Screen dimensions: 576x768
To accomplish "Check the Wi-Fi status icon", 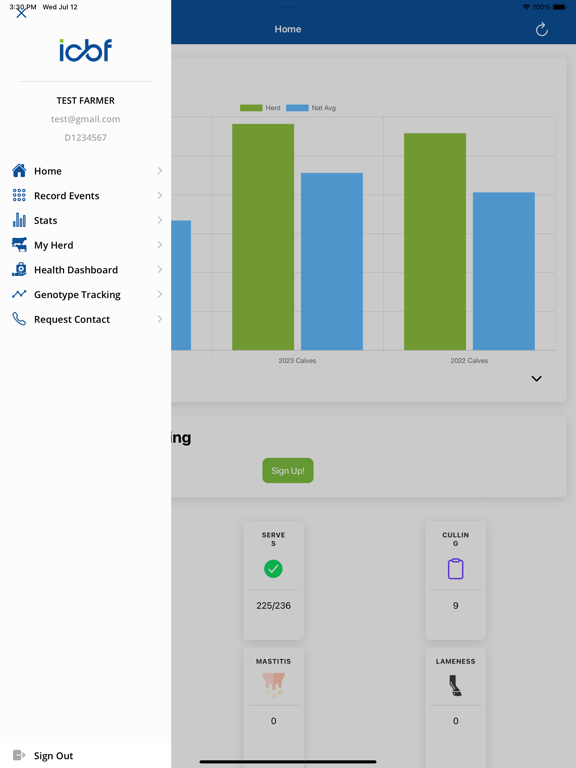I will pyautogui.click(x=527, y=7).
